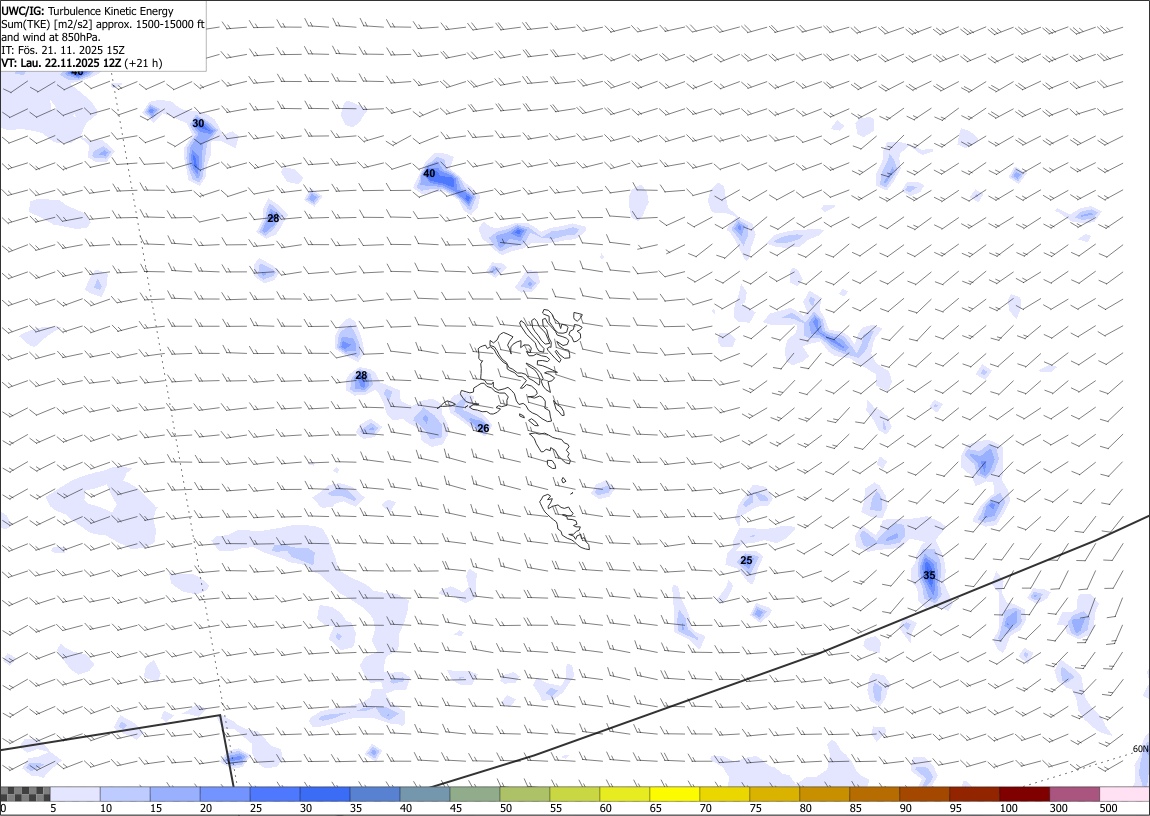Click the legend tick number "100"
Image resolution: width=1150 pixels, height=816 pixels.
coord(1008,808)
